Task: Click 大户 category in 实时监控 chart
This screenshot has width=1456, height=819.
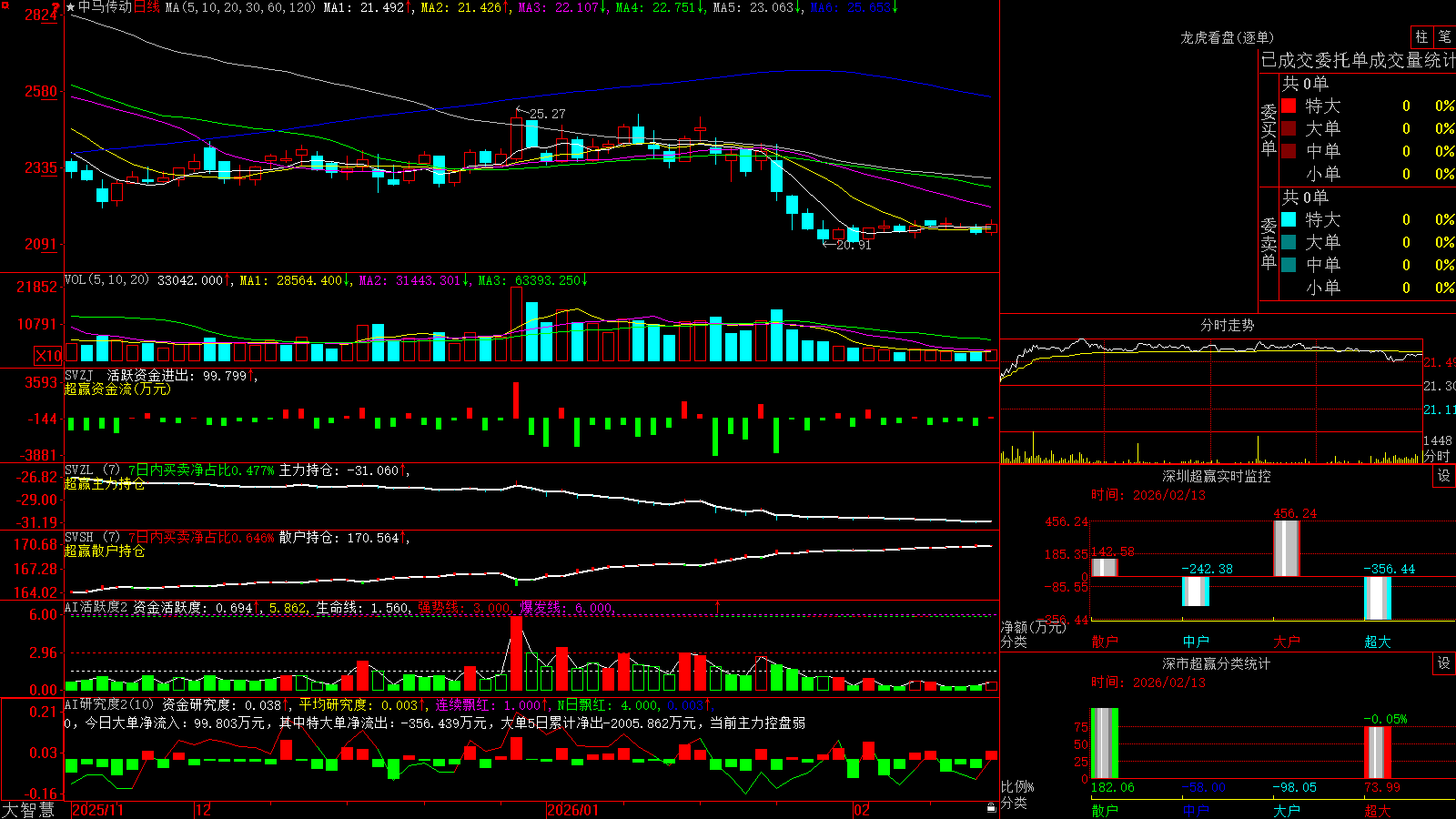Action: tap(1286, 642)
